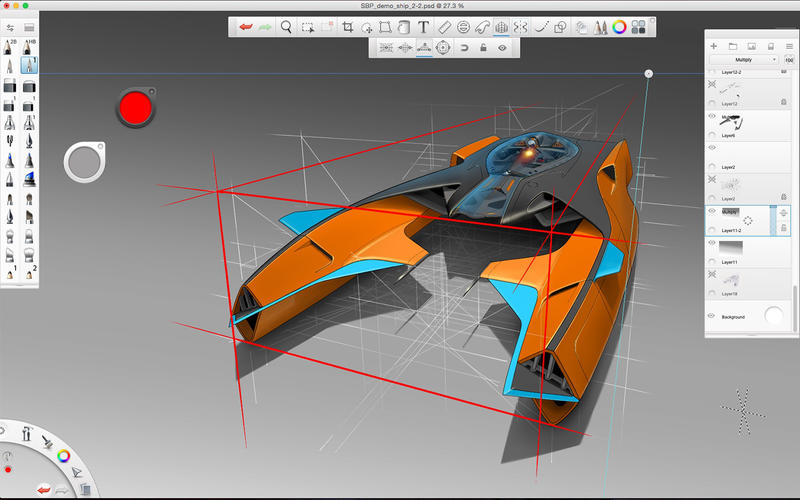Open the Symmetry tool
The width and height of the screenshot is (800, 500).
(x=521, y=28)
